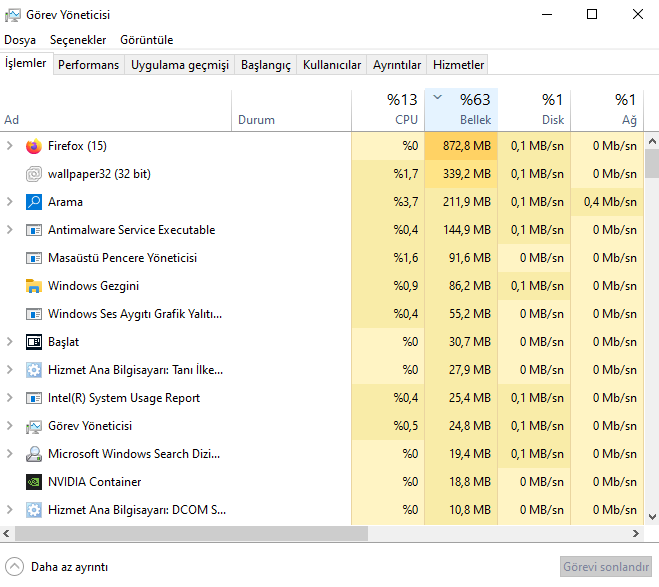Screen dimensions: 659x587
Task: Expand the Arama process group
Action: (10, 202)
